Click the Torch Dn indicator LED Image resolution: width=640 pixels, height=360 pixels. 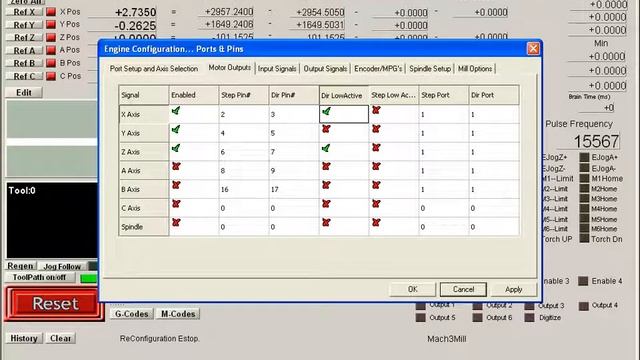pyautogui.click(x=584, y=239)
